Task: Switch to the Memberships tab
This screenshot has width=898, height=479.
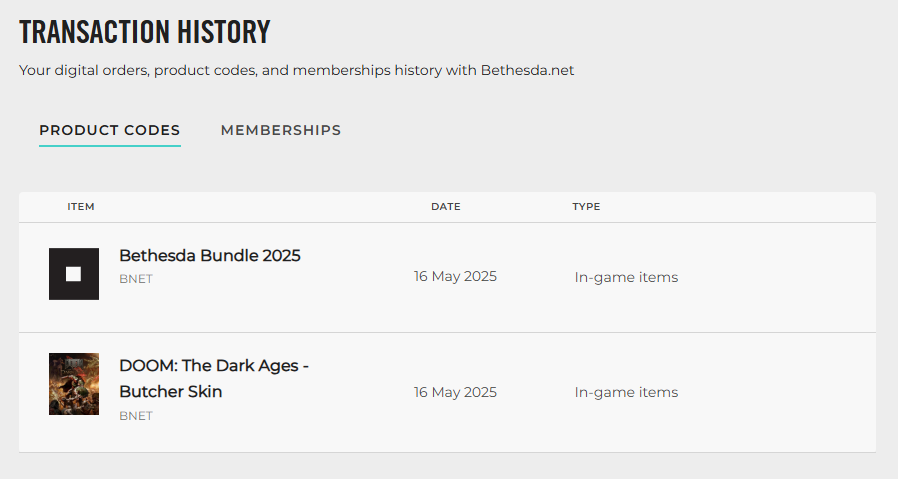Action: [x=281, y=130]
